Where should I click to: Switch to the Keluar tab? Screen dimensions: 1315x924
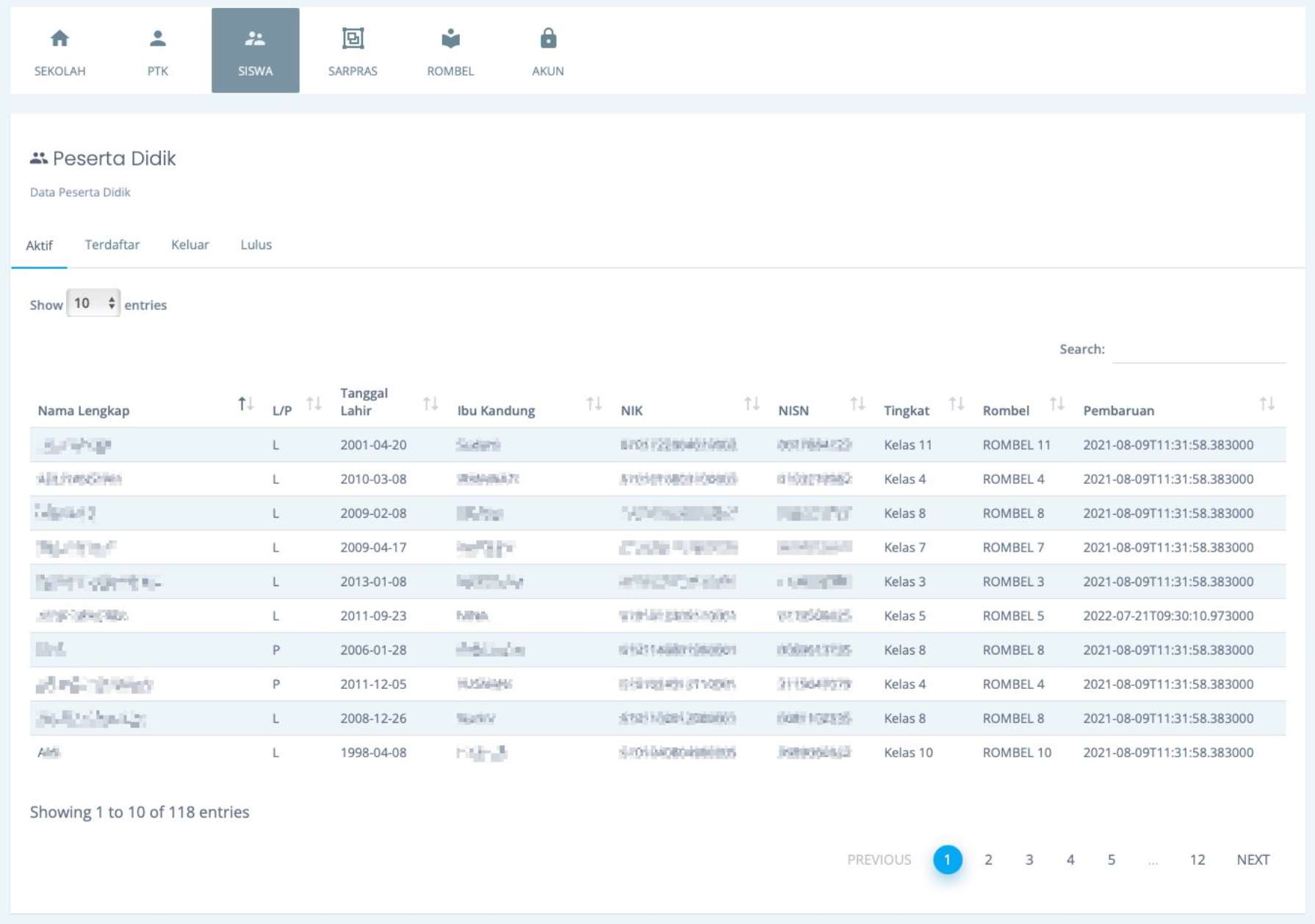pos(190,245)
